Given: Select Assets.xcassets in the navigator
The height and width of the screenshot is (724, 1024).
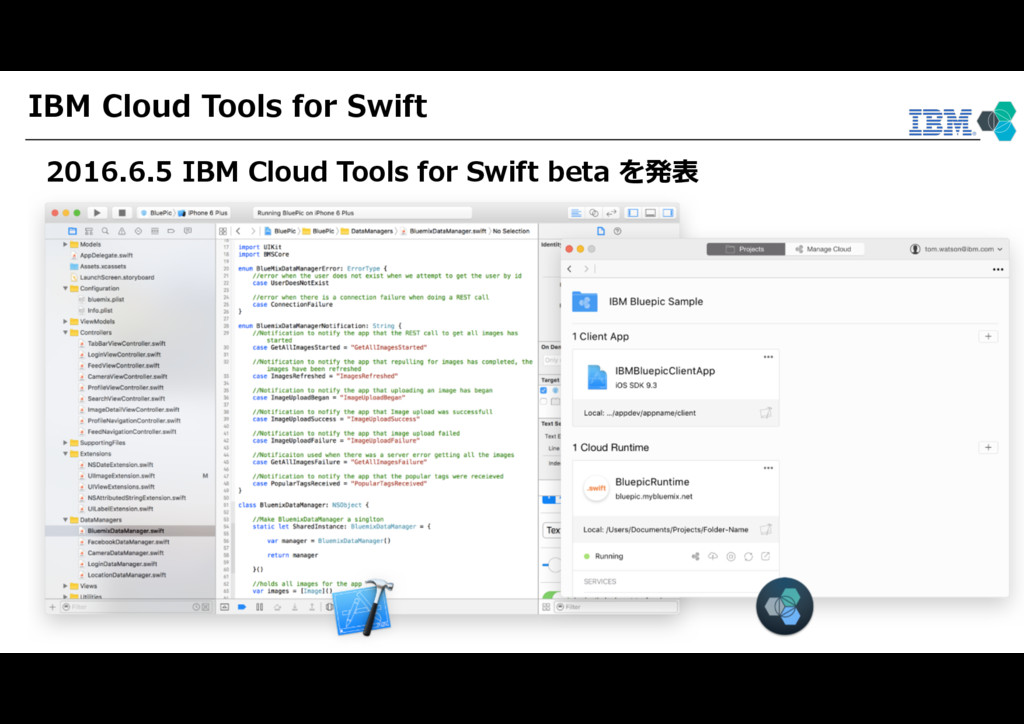Looking at the screenshot, I should point(103,266).
